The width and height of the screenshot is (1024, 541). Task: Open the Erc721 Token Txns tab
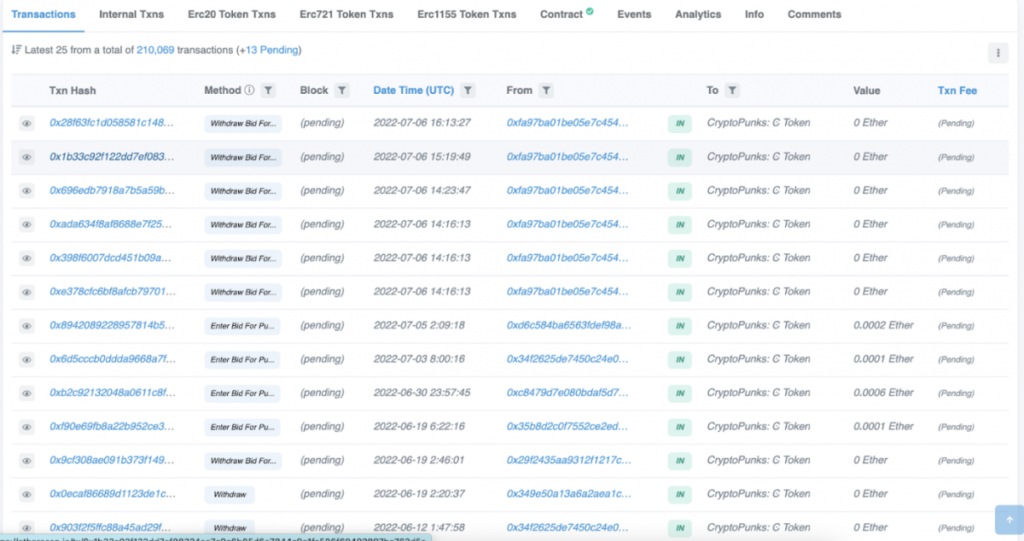pos(346,14)
